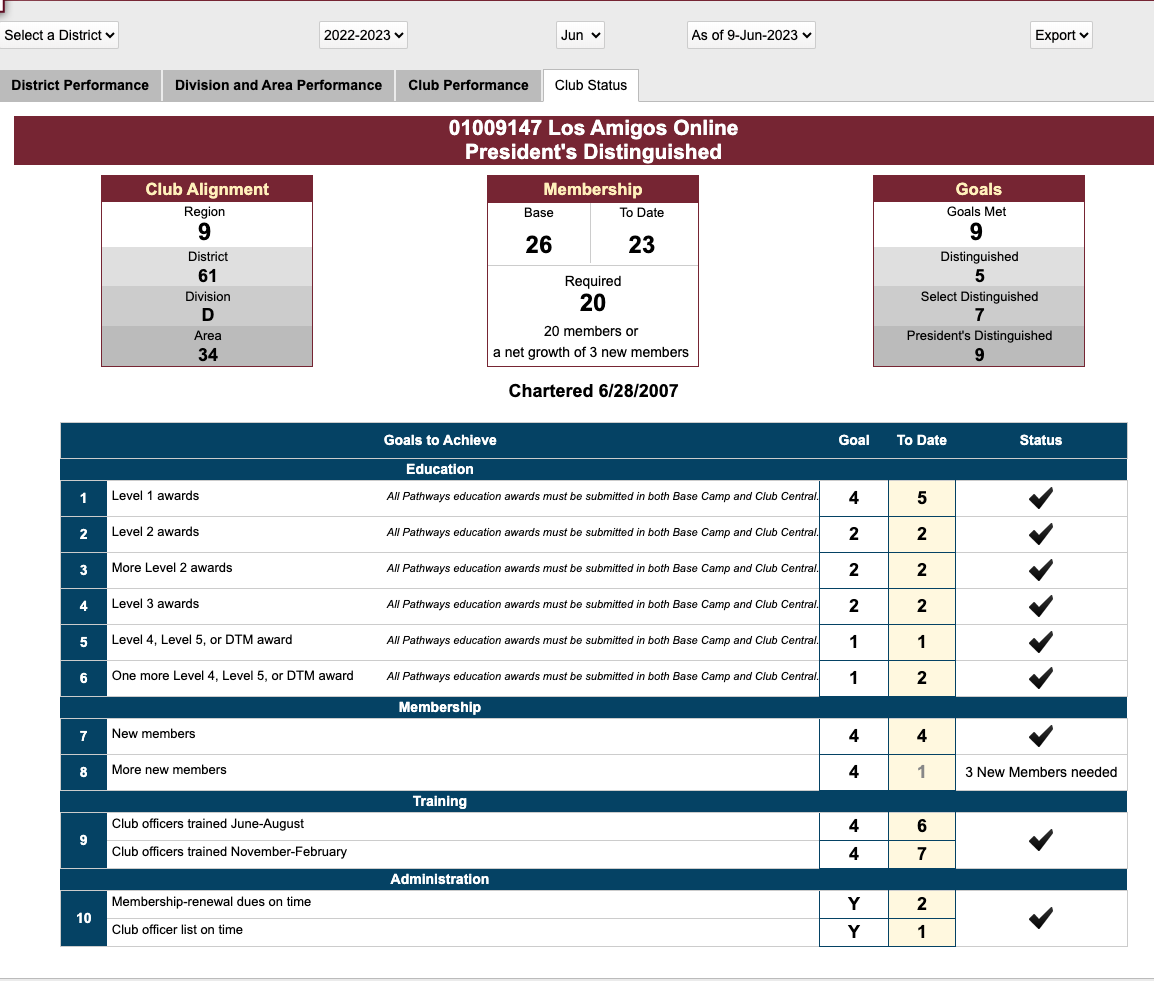
Task: Click checkmark status for Administration goal 10
Action: tap(1041, 918)
